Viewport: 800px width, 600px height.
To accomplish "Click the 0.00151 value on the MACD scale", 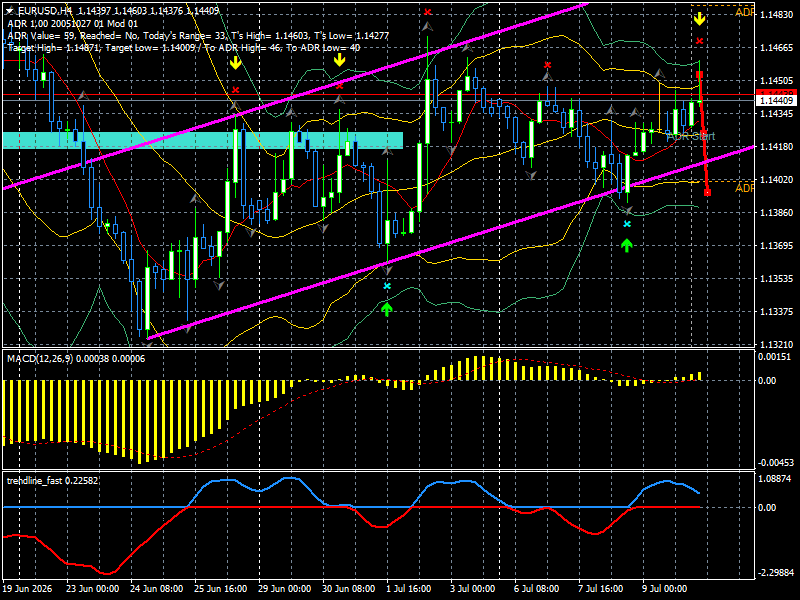I will pyautogui.click(x=774, y=357).
